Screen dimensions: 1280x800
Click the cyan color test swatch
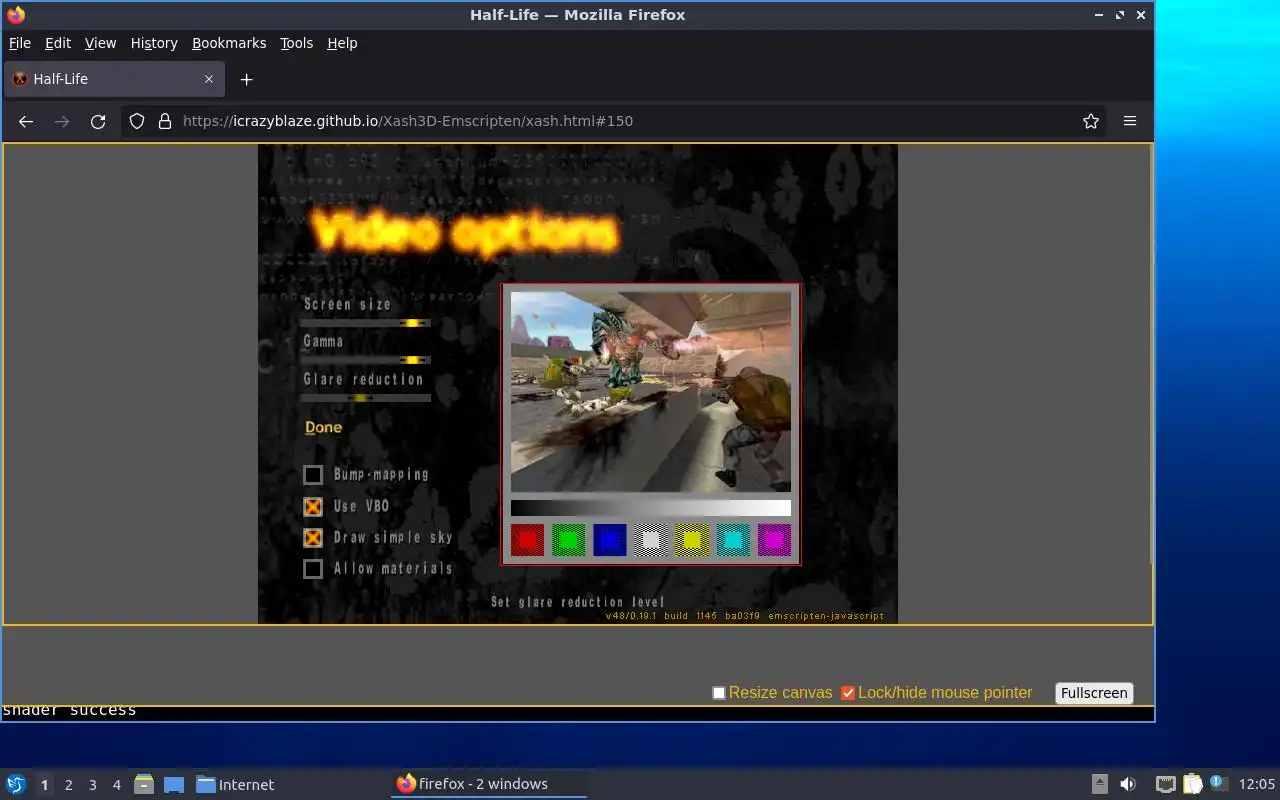tap(733, 540)
